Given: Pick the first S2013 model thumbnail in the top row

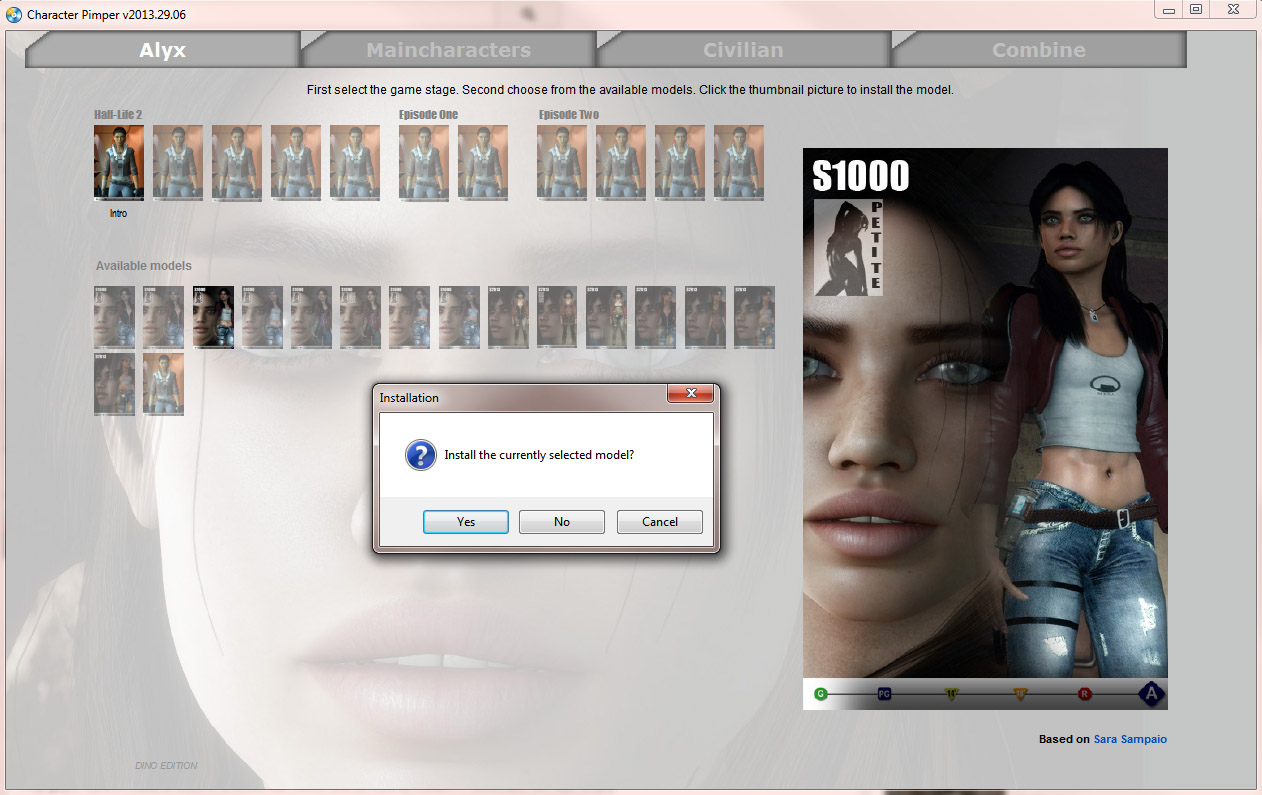Looking at the screenshot, I should [x=508, y=317].
